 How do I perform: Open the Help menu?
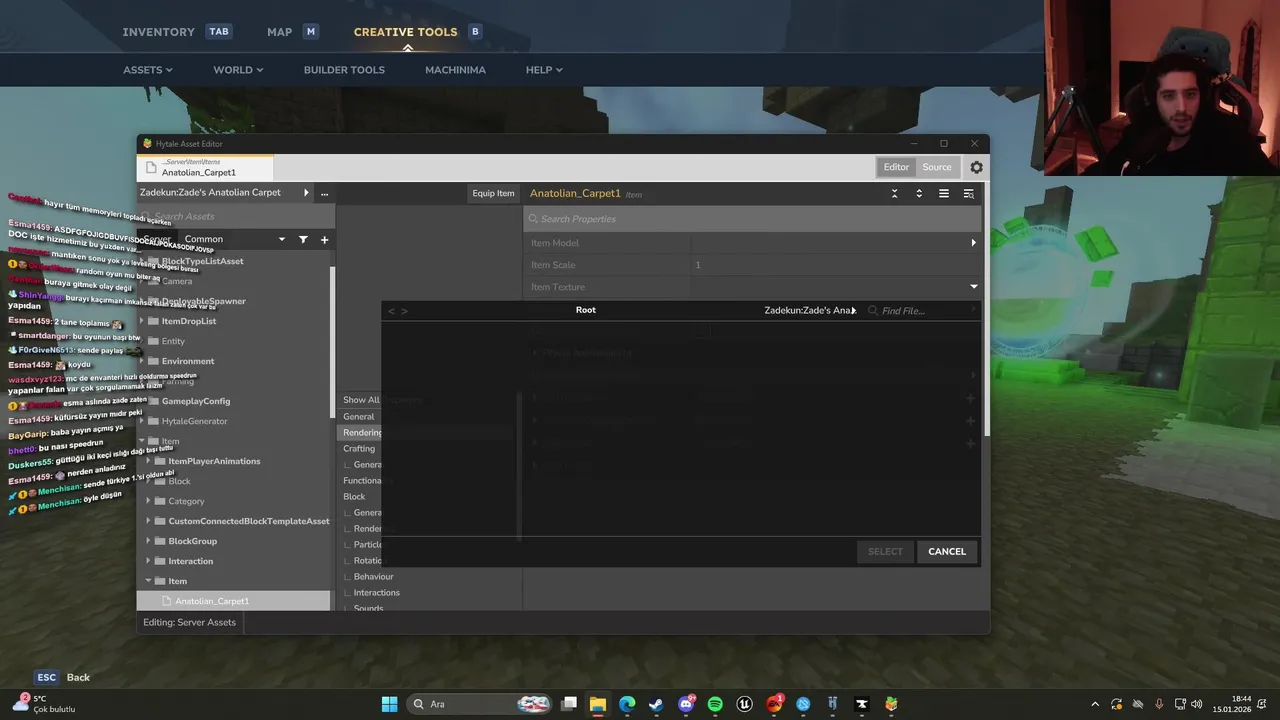544,70
